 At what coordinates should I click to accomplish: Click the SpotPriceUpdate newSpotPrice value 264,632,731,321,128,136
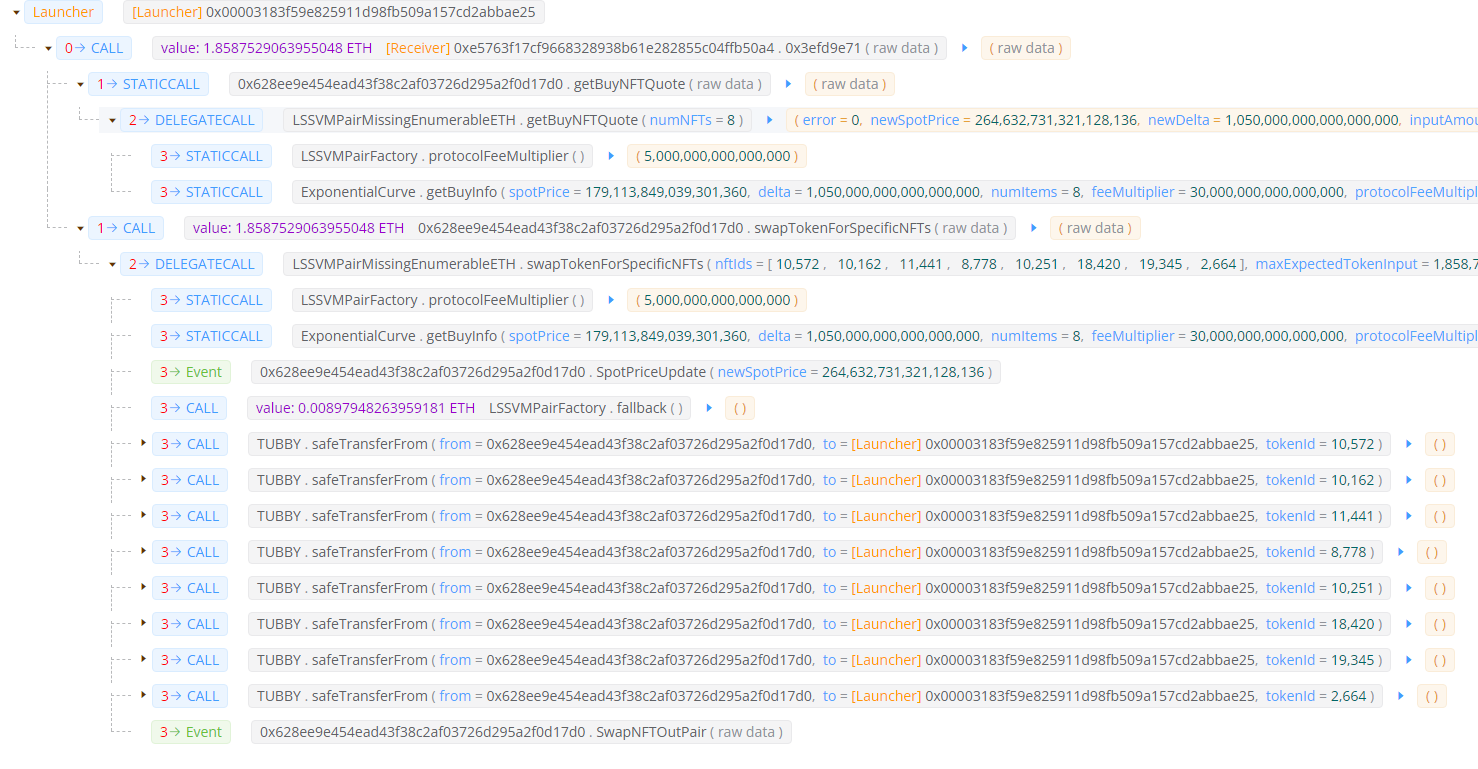pos(905,372)
